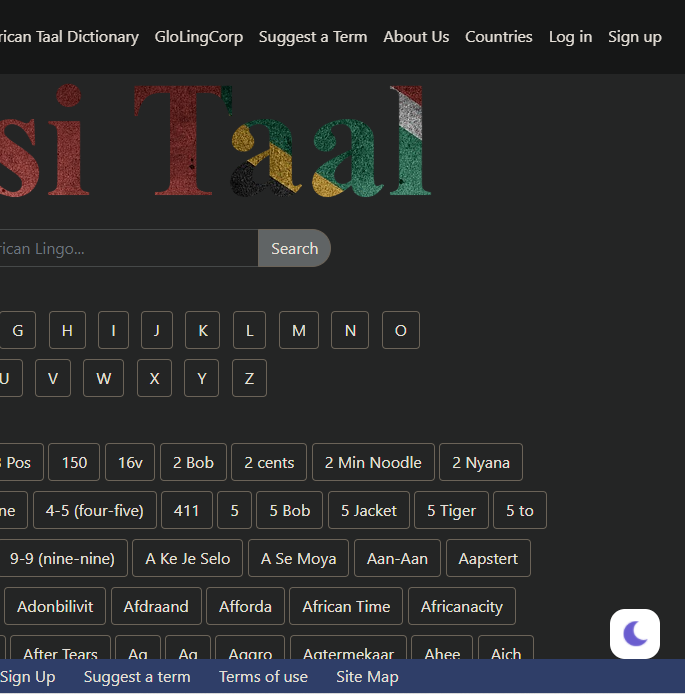685x694 pixels.
Task: Filter terms by letter X
Action: [x=154, y=378]
